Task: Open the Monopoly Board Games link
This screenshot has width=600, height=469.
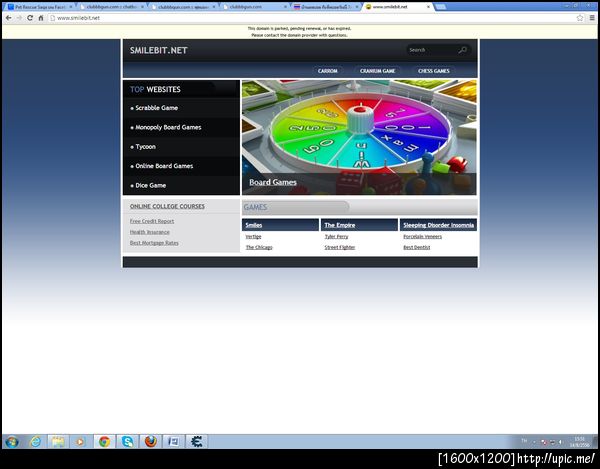Action: coord(168,127)
